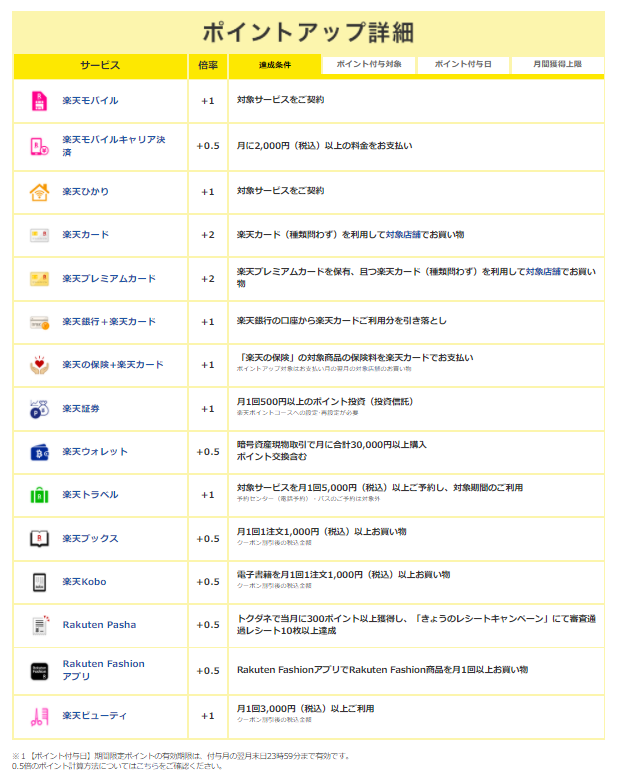Click the Rakuten Fashion app icon
Image resolution: width=617 pixels, height=777 pixels.
tap(39, 671)
